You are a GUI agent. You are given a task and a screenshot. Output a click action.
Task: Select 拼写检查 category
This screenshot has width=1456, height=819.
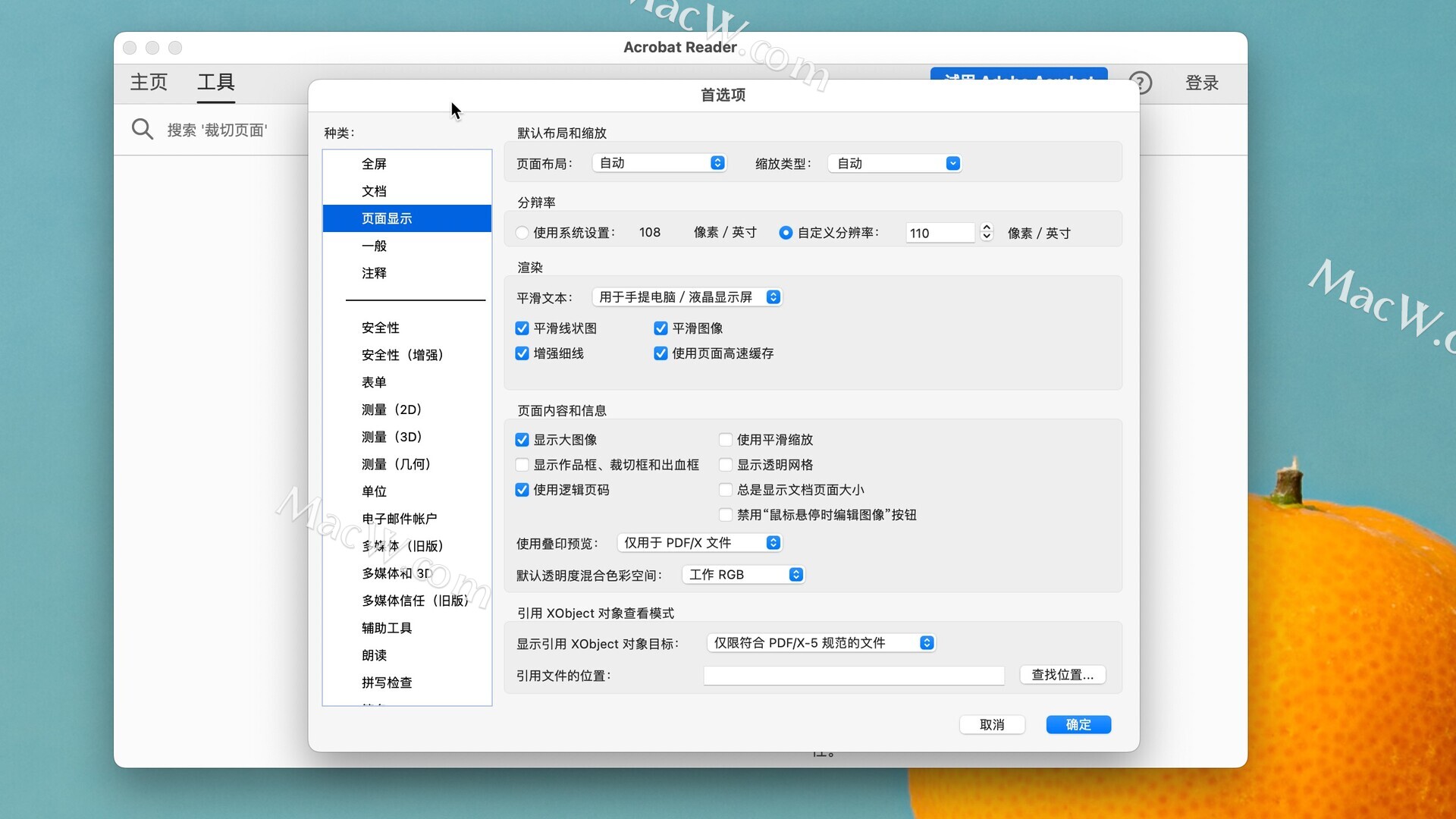point(407,682)
